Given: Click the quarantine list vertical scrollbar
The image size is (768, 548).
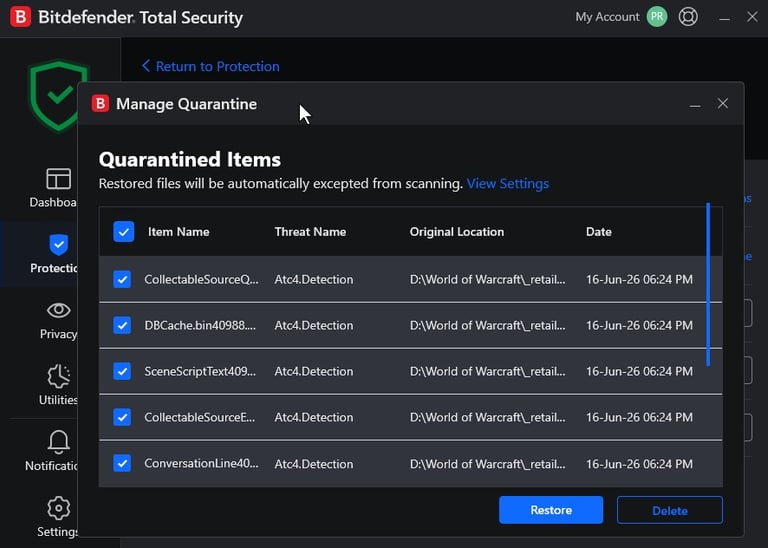Looking at the screenshot, I should tap(708, 284).
